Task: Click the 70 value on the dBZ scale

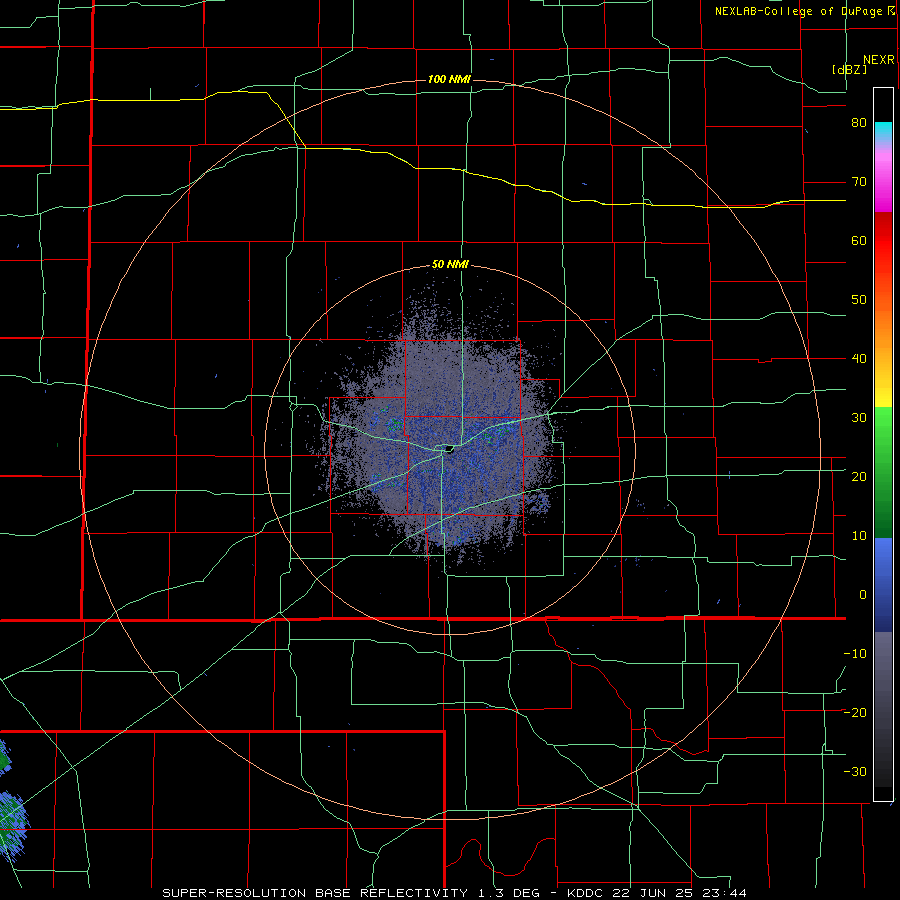Action: point(859,182)
